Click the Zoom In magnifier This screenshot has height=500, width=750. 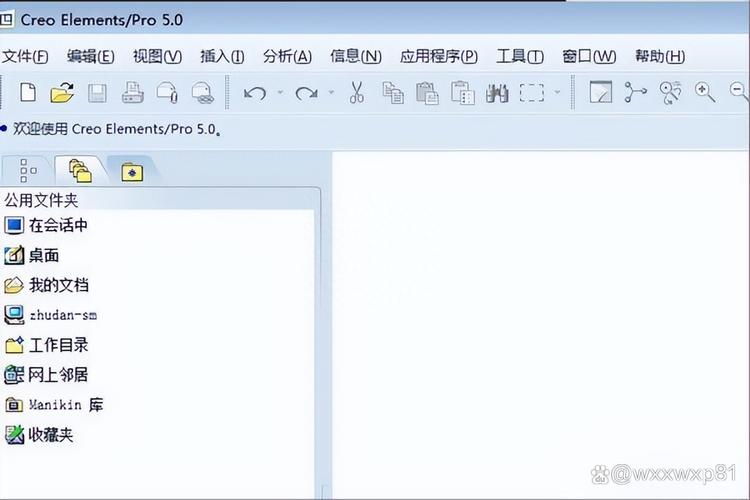pyautogui.click(x=705, y=92)
